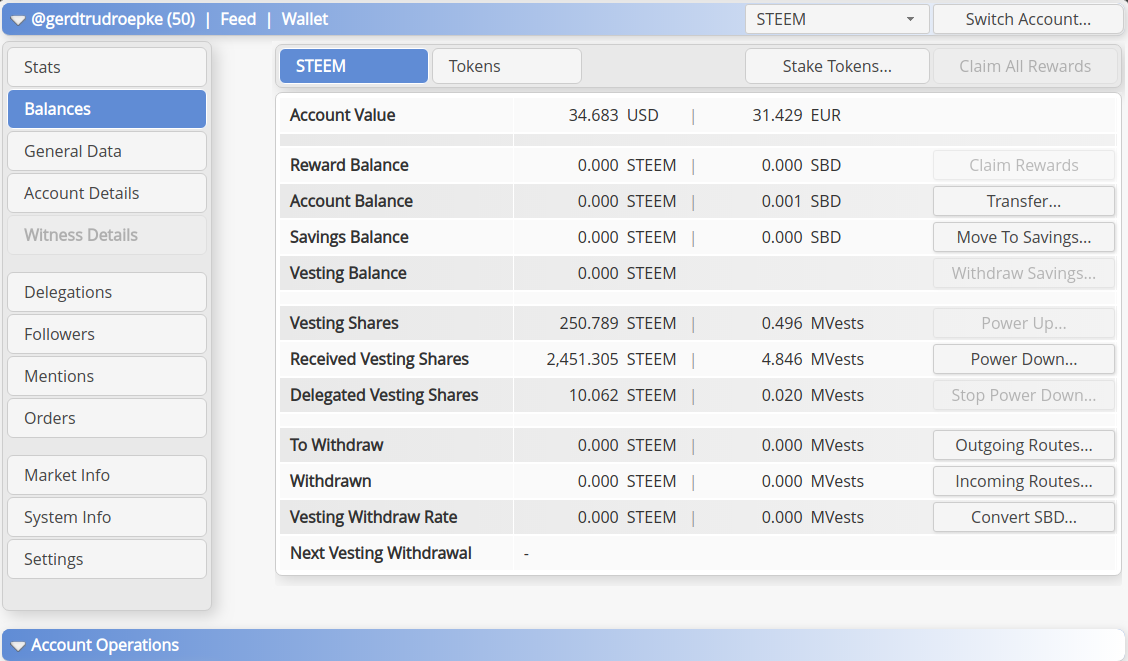Open Outgoing Routes dialog
This screenshot has width=1128, height=661.
(1024, 445)
